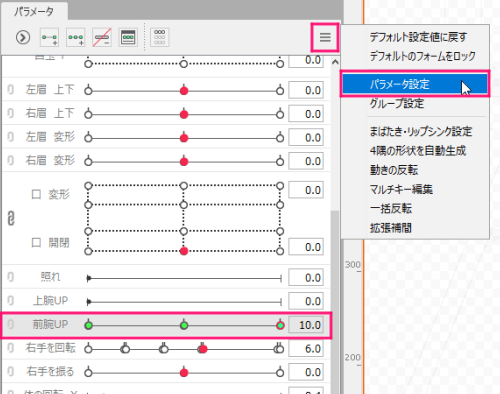Toggle link icon beside 右眉 上下
500x394 pixels.
tap(11, 113)
